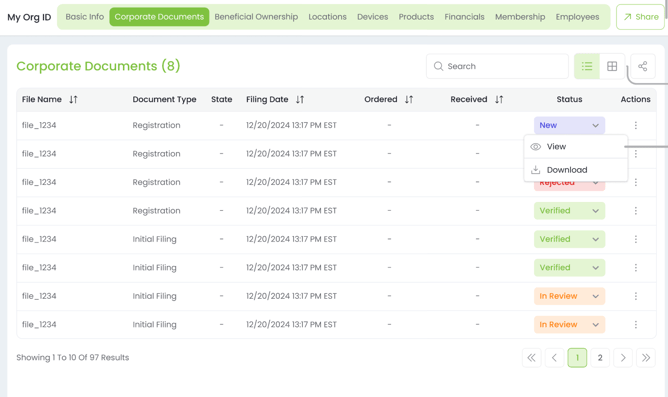This screenshot has height=397, width=668.
Task: Go to page 2 of results
Action: point(600,358)
